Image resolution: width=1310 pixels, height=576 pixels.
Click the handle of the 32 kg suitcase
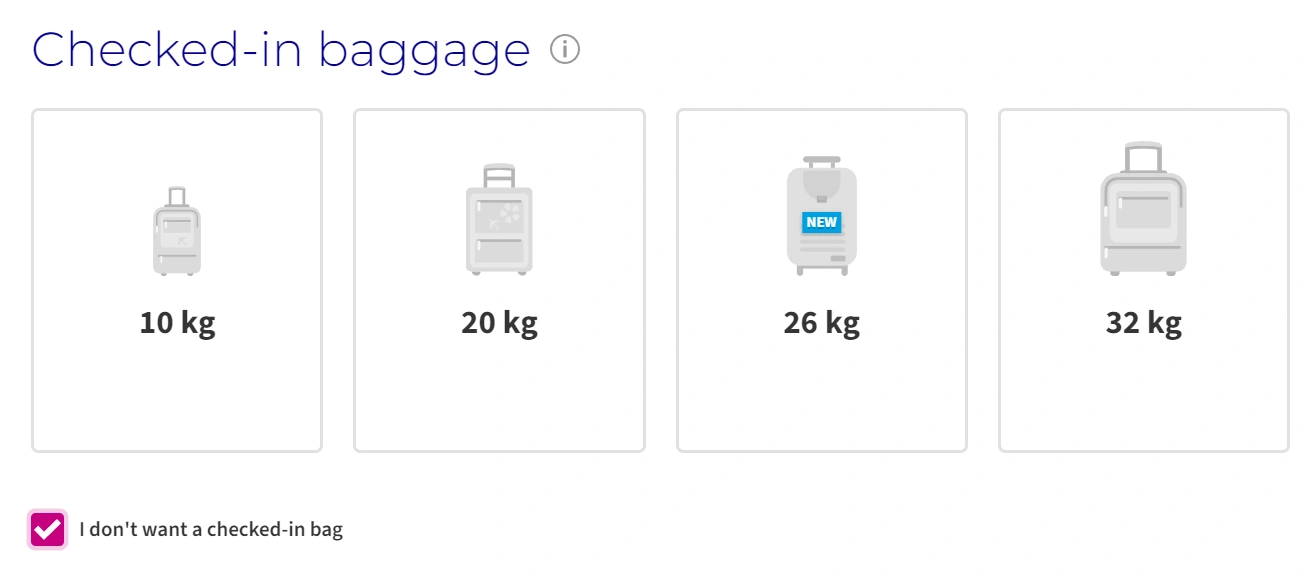pos(1143,158)
